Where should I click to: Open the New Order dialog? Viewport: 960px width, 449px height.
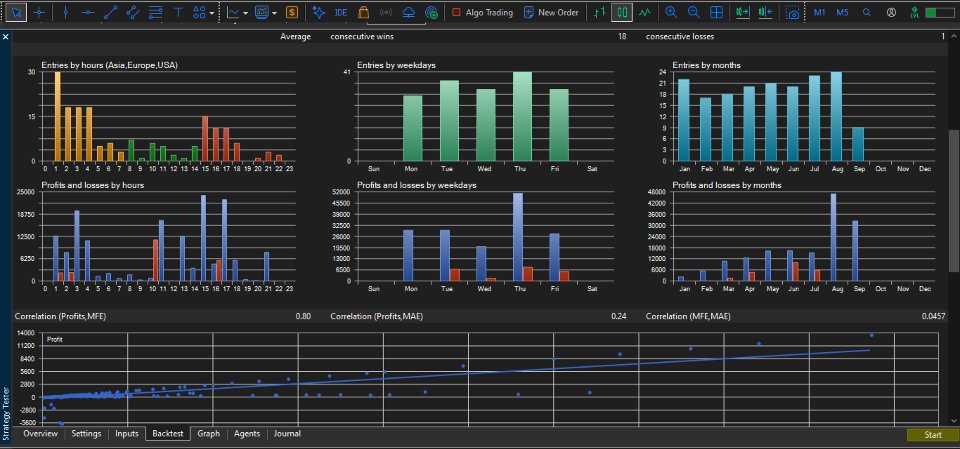pyautogui.click(x=551, y=12)
